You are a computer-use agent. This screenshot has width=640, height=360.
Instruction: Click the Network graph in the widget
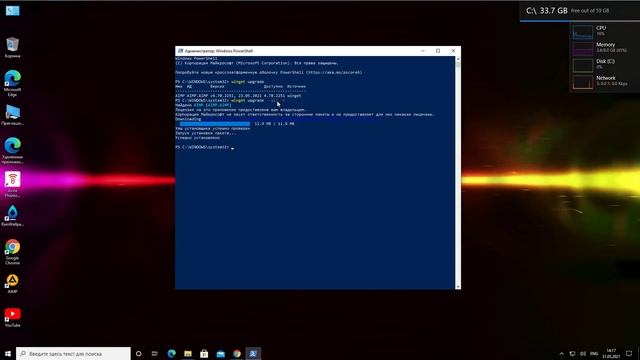(582, 82)
